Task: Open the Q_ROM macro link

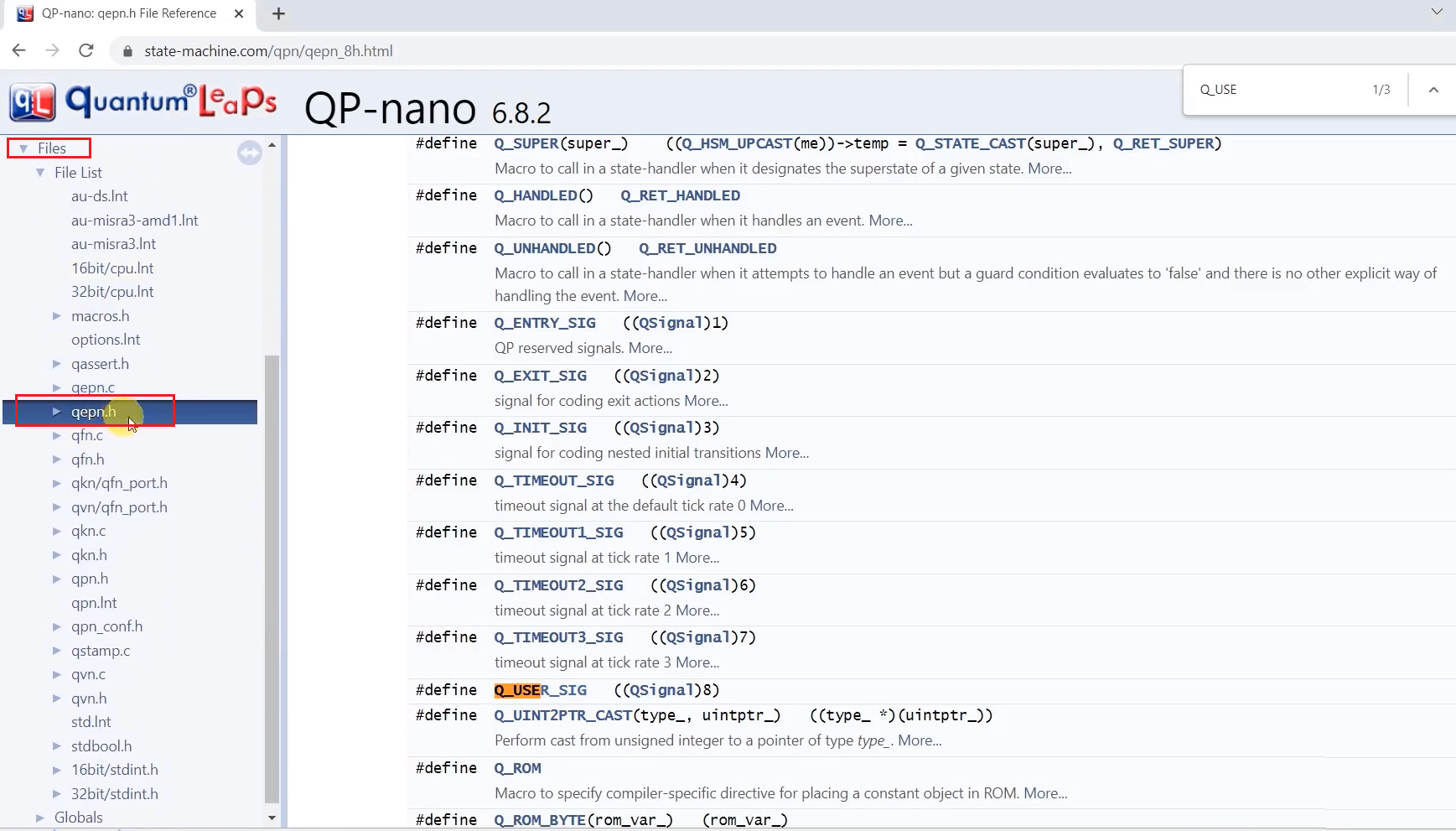Action: click(517, 768)
